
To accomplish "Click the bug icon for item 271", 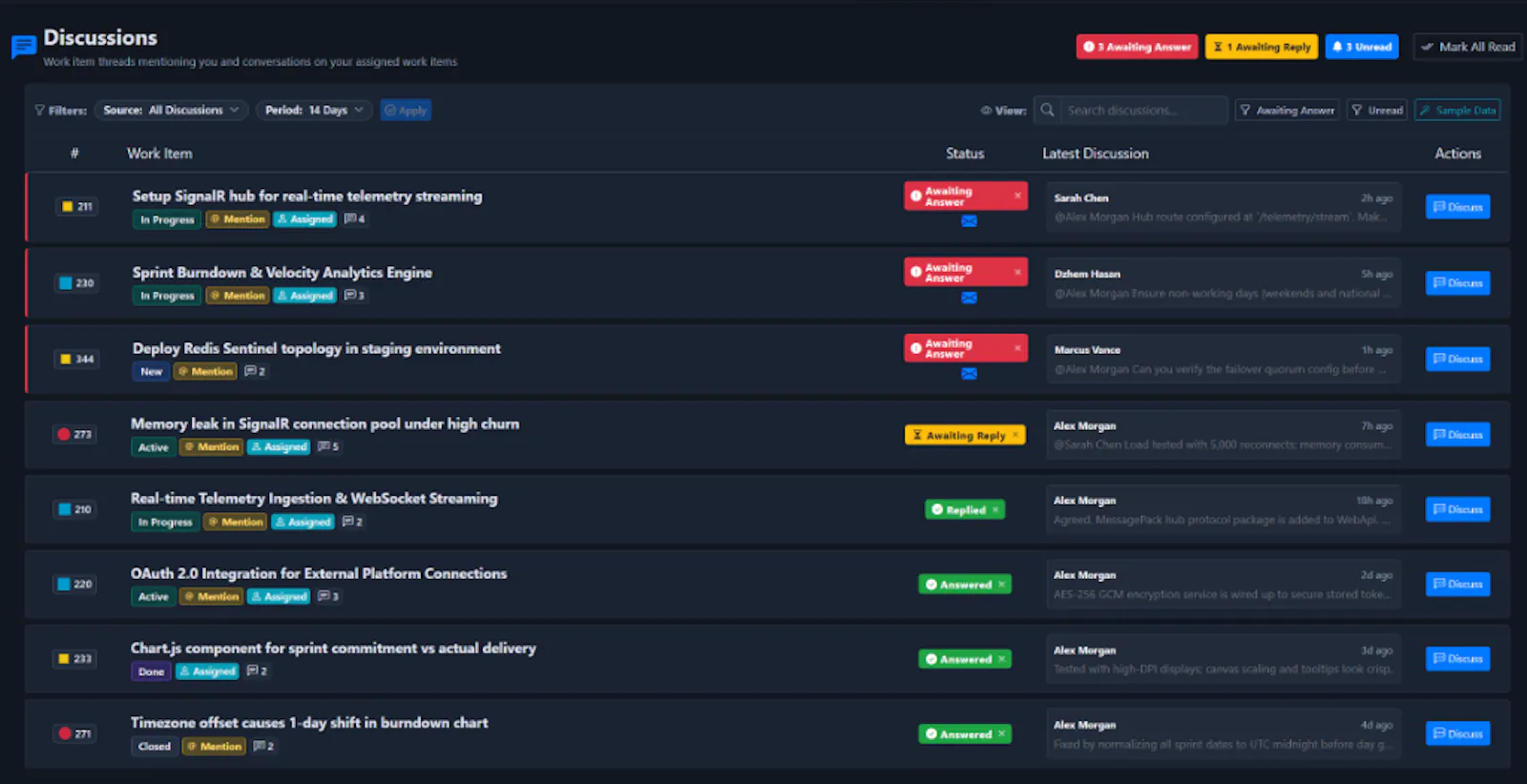I will tap(65, 733).
